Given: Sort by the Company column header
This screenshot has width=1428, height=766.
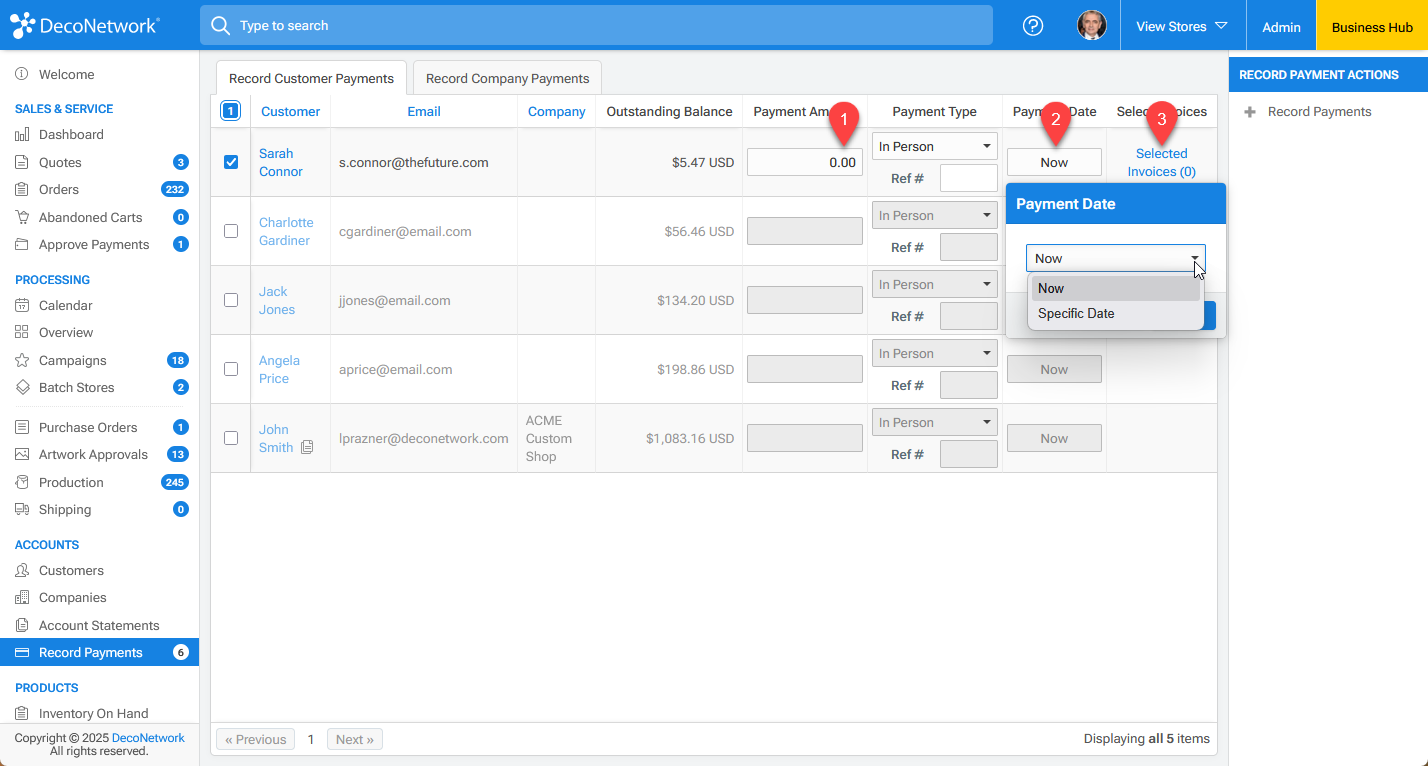Looking at the screenshot, I should [556, 111].
